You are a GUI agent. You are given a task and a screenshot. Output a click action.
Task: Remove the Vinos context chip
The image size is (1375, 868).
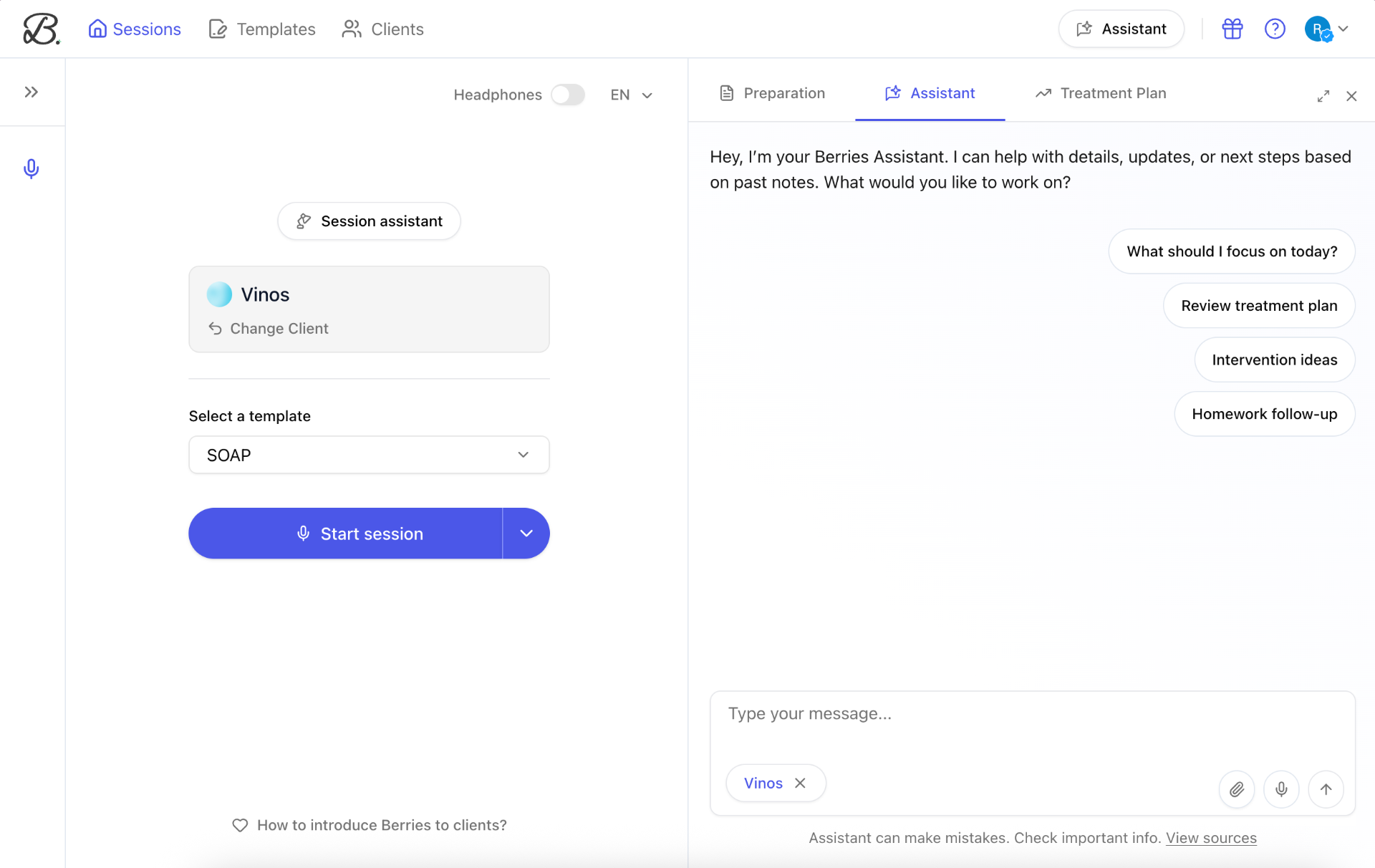[x=800, y=783]
